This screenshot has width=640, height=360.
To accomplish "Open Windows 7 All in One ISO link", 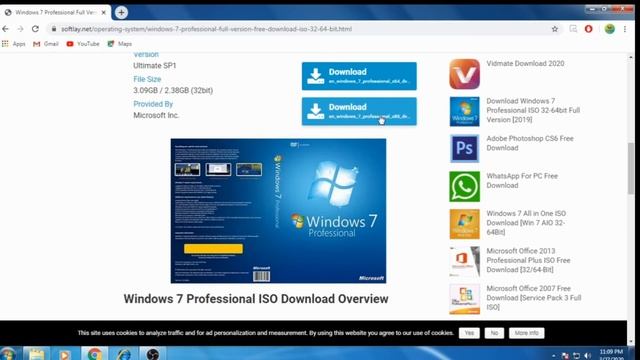I will point(526,223).
